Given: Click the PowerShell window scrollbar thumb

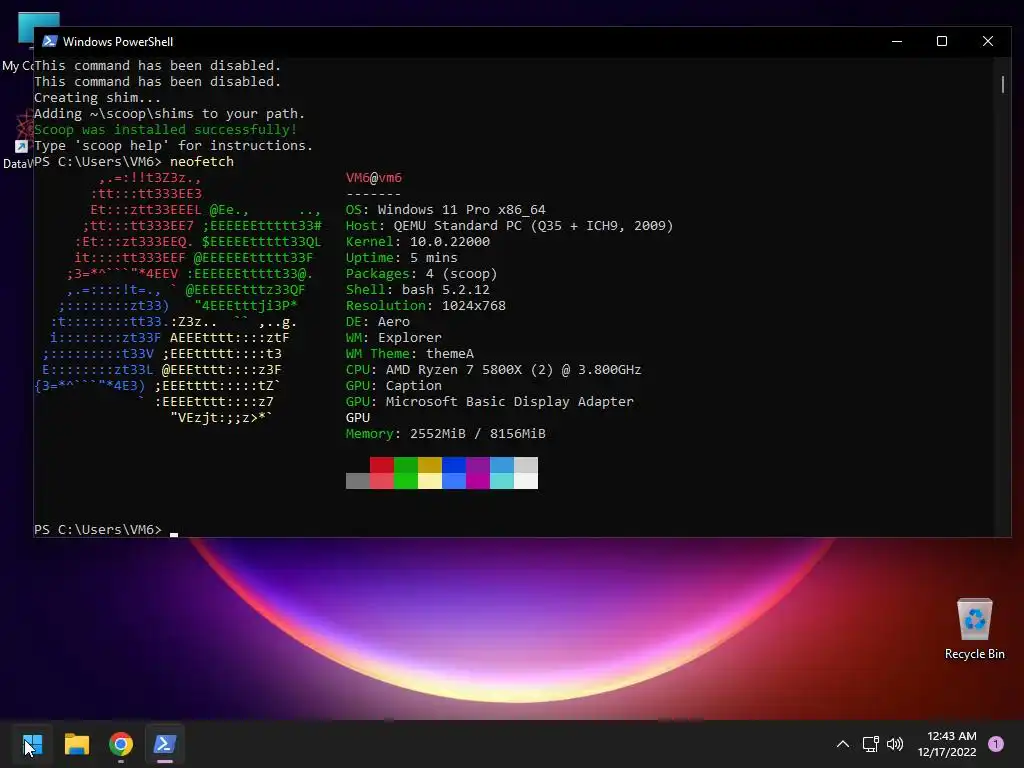Looking at the screenshot, I should click(x=1002, y=84).
